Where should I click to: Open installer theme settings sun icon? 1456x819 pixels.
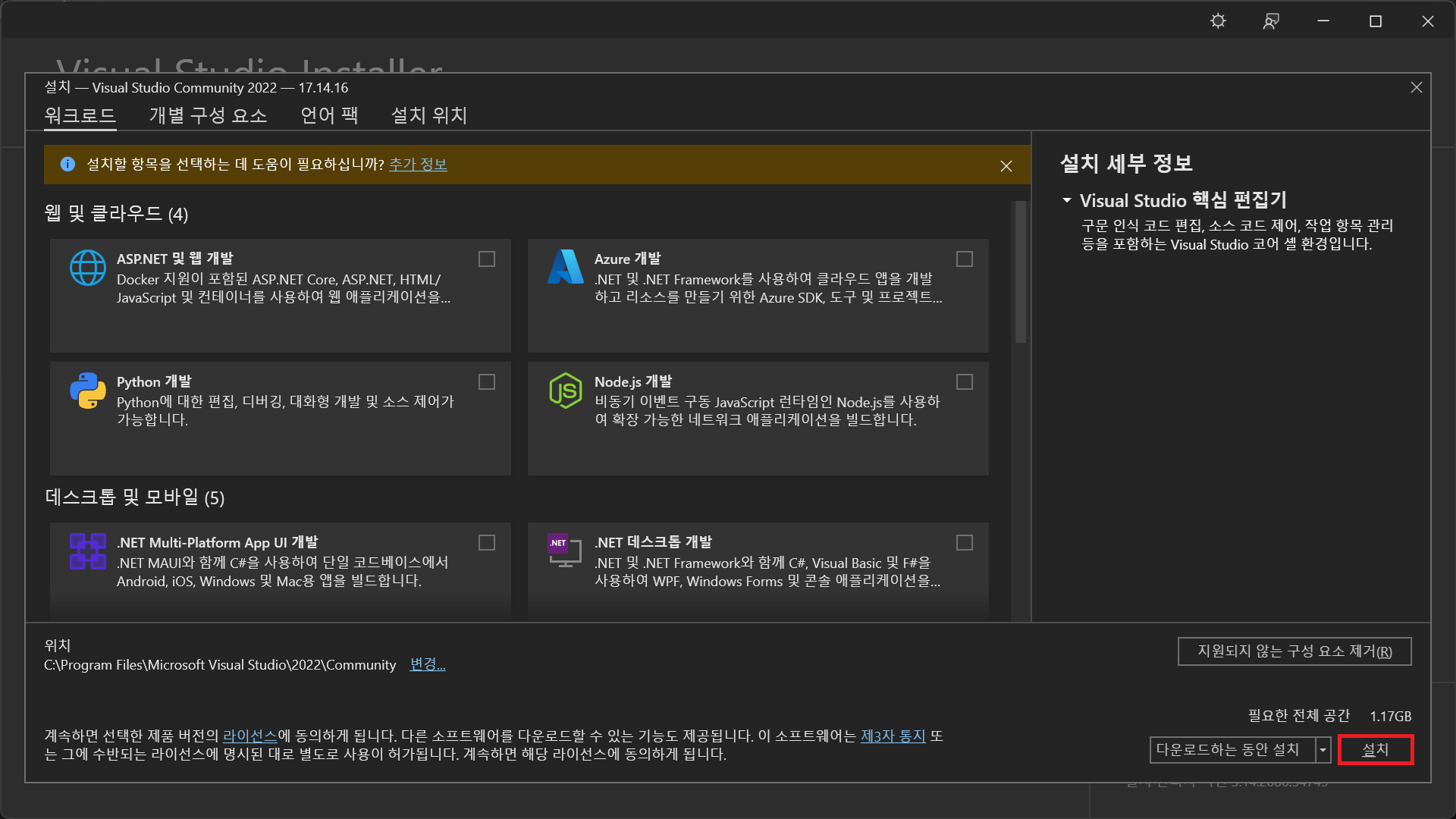1218,21
